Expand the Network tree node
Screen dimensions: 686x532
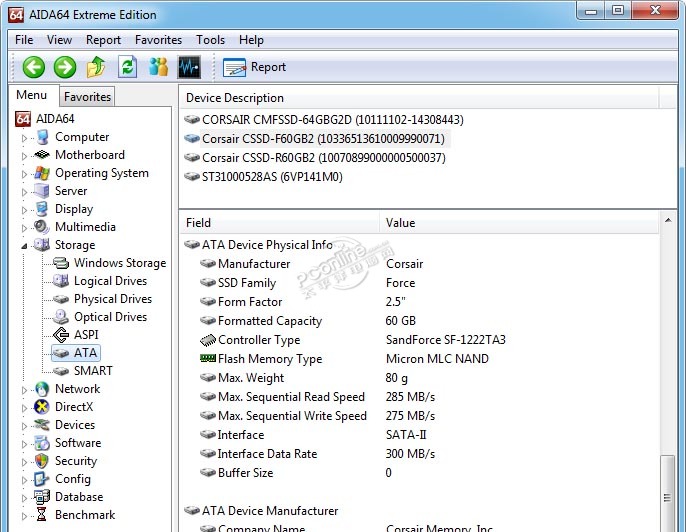[x=24, y=389]
